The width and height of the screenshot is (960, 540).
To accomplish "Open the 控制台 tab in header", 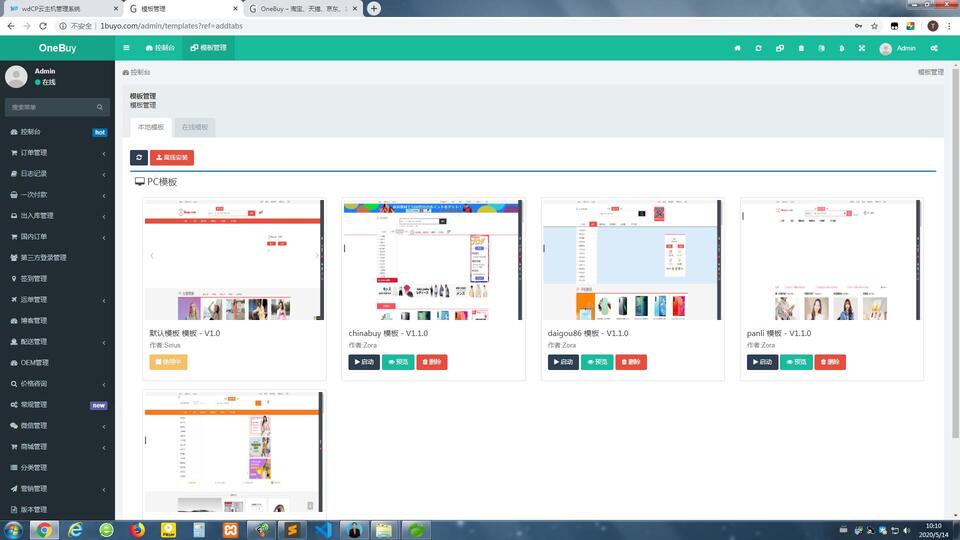I will (160, 48).
